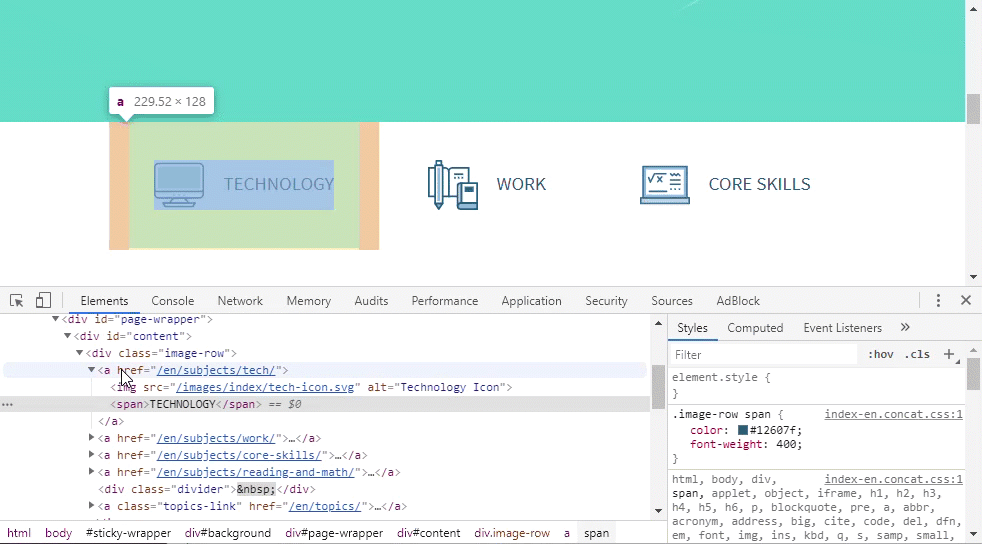
Task: Close the DevTools panel
Action: pos(966,301)
